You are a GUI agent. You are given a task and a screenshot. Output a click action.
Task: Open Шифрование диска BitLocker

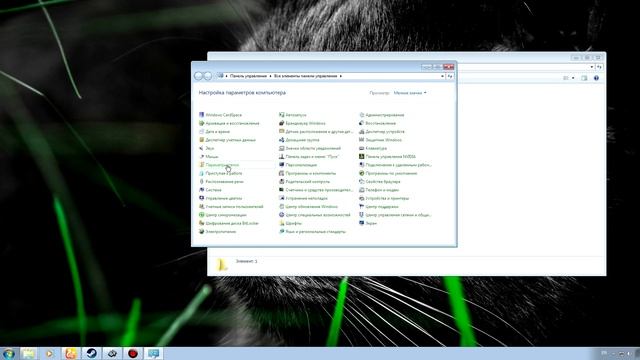pyautogui.click(x=229, y=223)
